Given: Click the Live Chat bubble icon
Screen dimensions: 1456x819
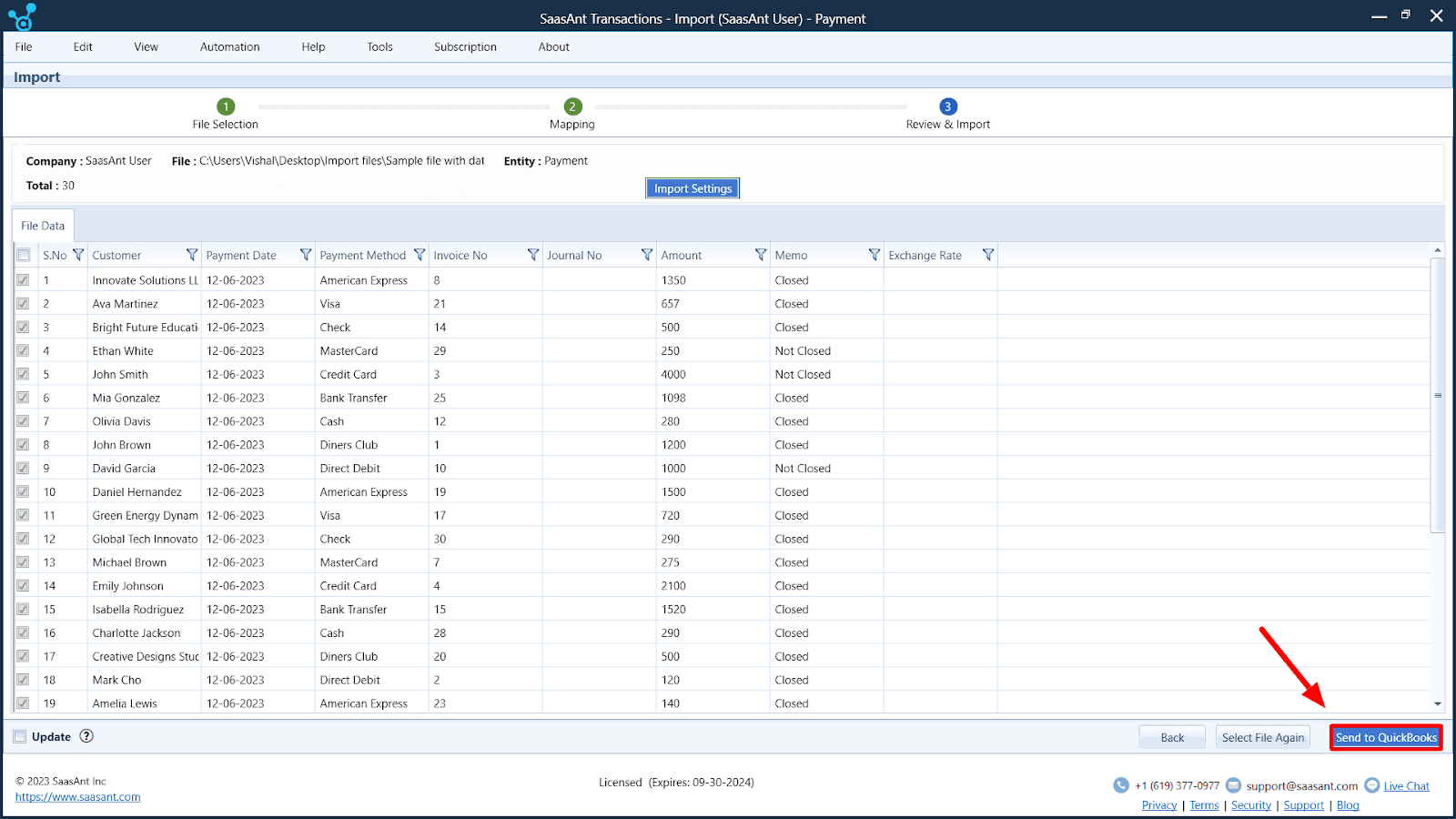Looking at the screenshot, I should [x=1372, y=785].
